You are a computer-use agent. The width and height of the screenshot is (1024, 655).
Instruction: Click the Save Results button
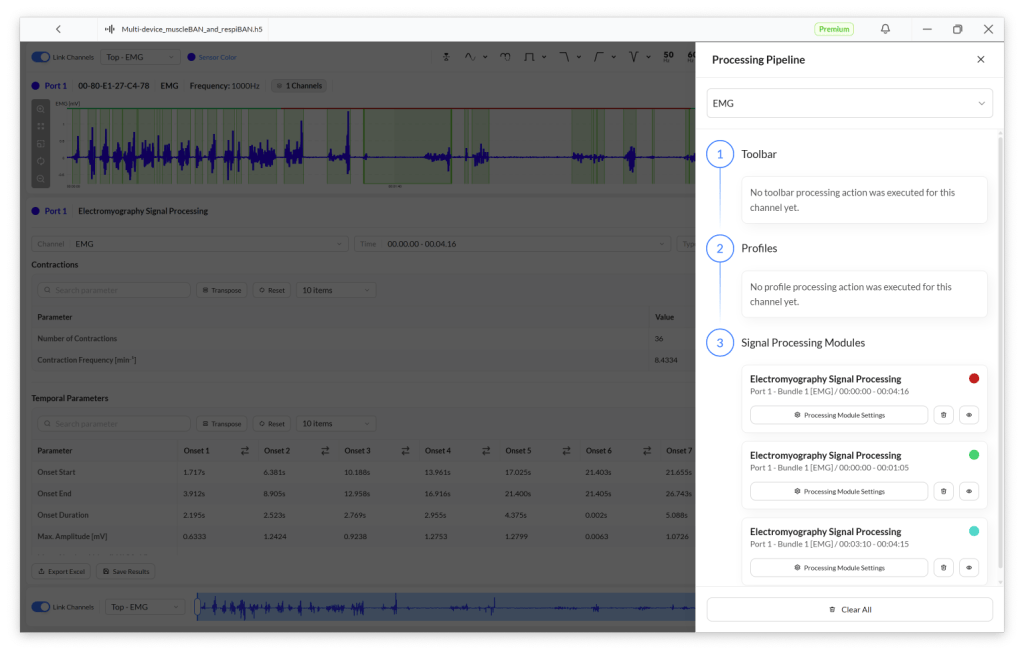coord(126,572)
